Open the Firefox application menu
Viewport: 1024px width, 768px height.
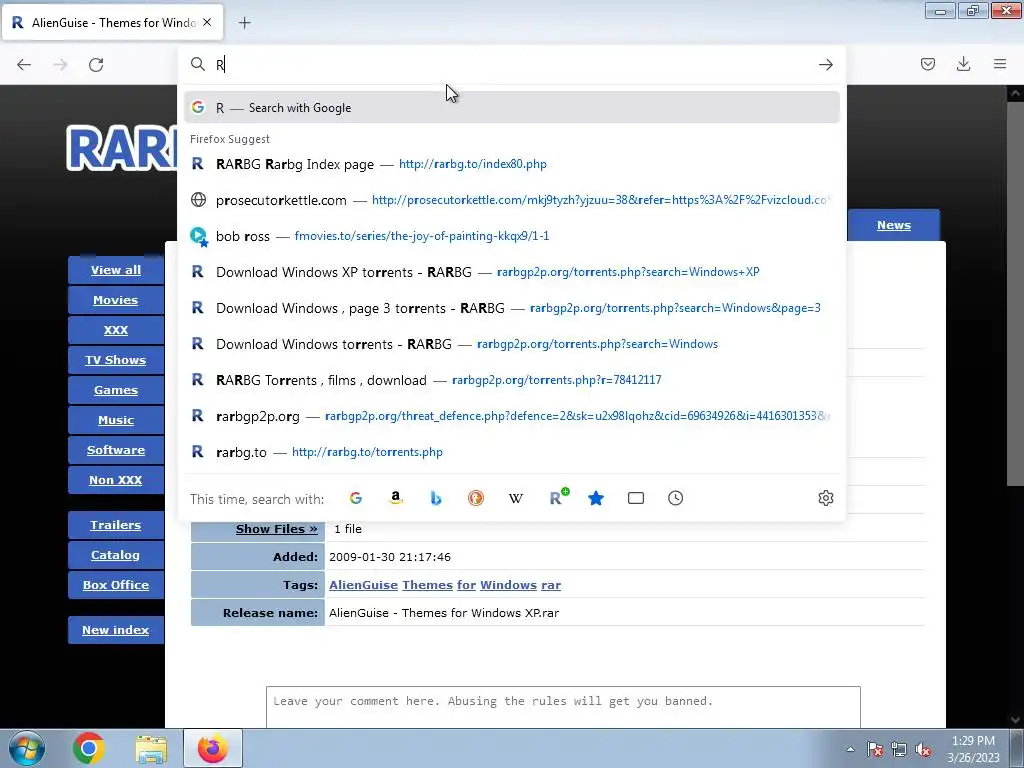(1000, 64)
